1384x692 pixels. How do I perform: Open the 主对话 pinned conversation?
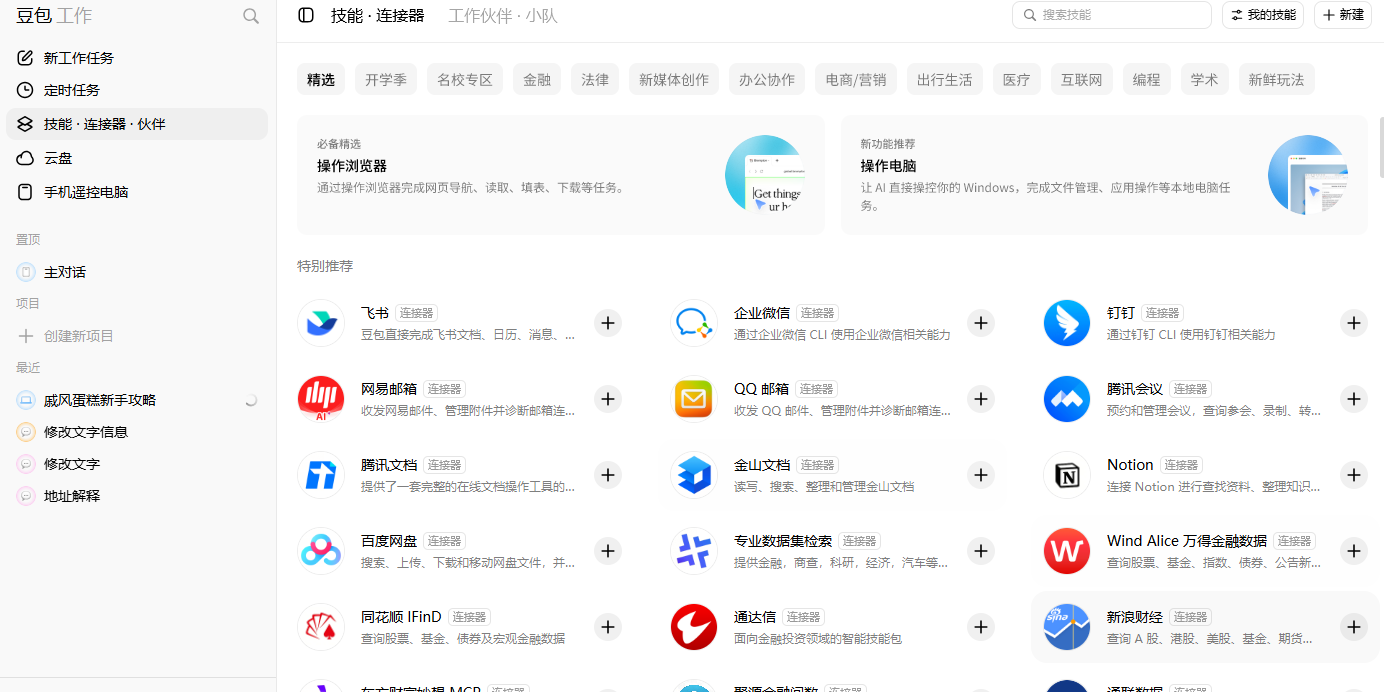pos(137,272)
